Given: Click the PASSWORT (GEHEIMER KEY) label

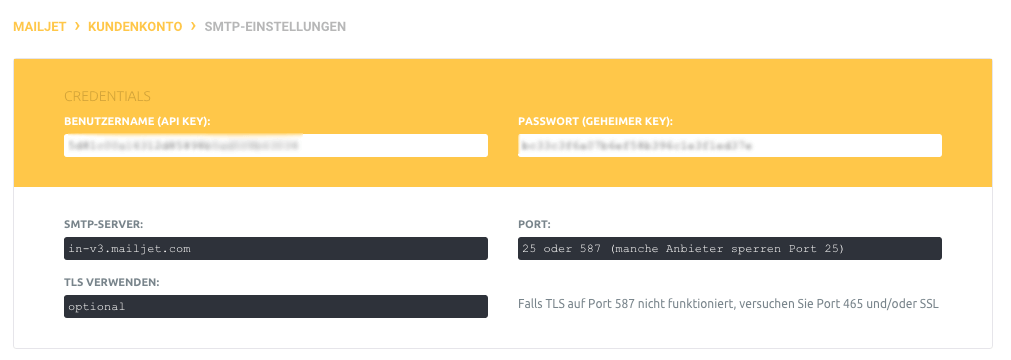Looking at the screenshot, I should pos(596,121).
